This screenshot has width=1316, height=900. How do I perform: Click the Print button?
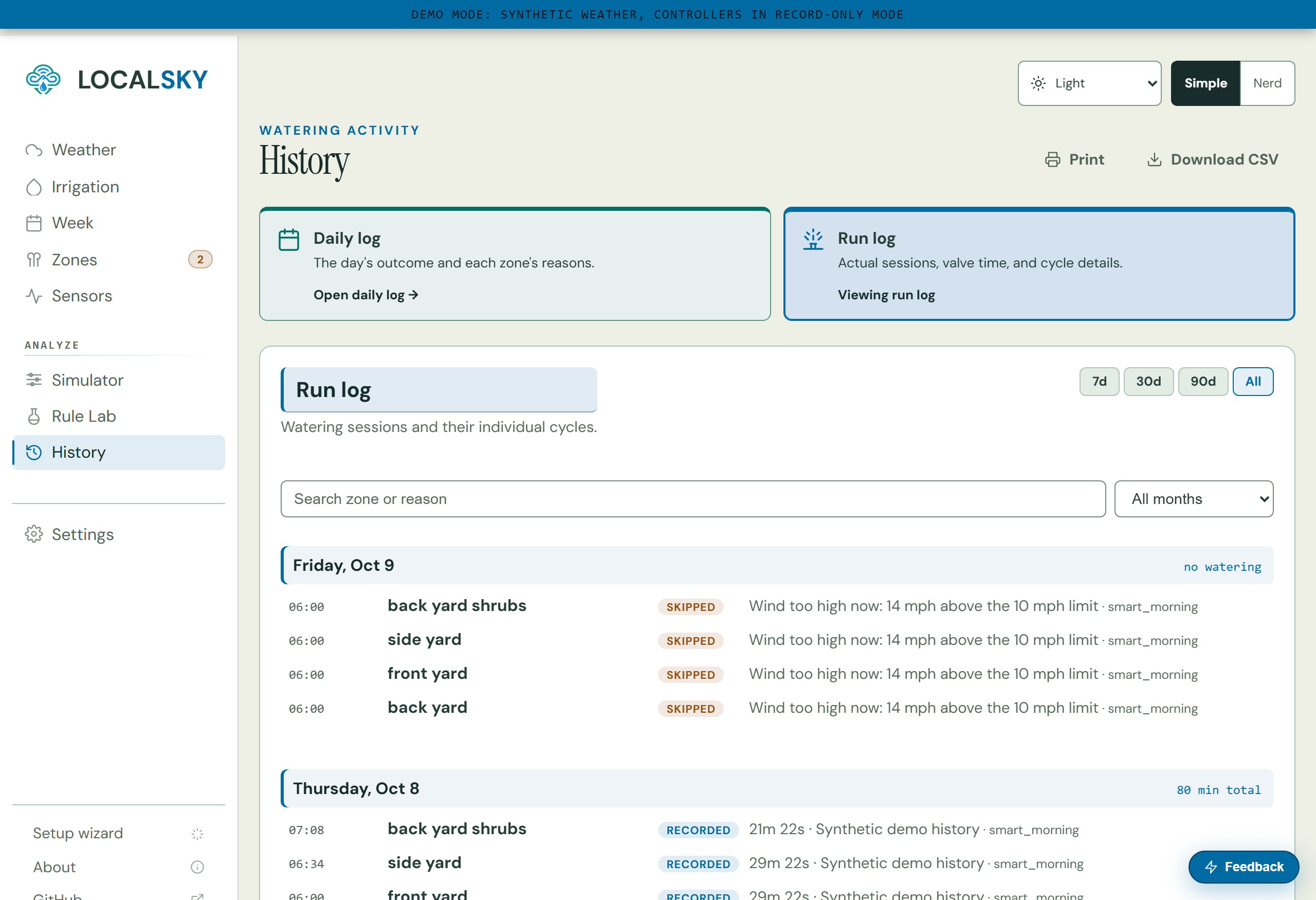pos(1075,160)
